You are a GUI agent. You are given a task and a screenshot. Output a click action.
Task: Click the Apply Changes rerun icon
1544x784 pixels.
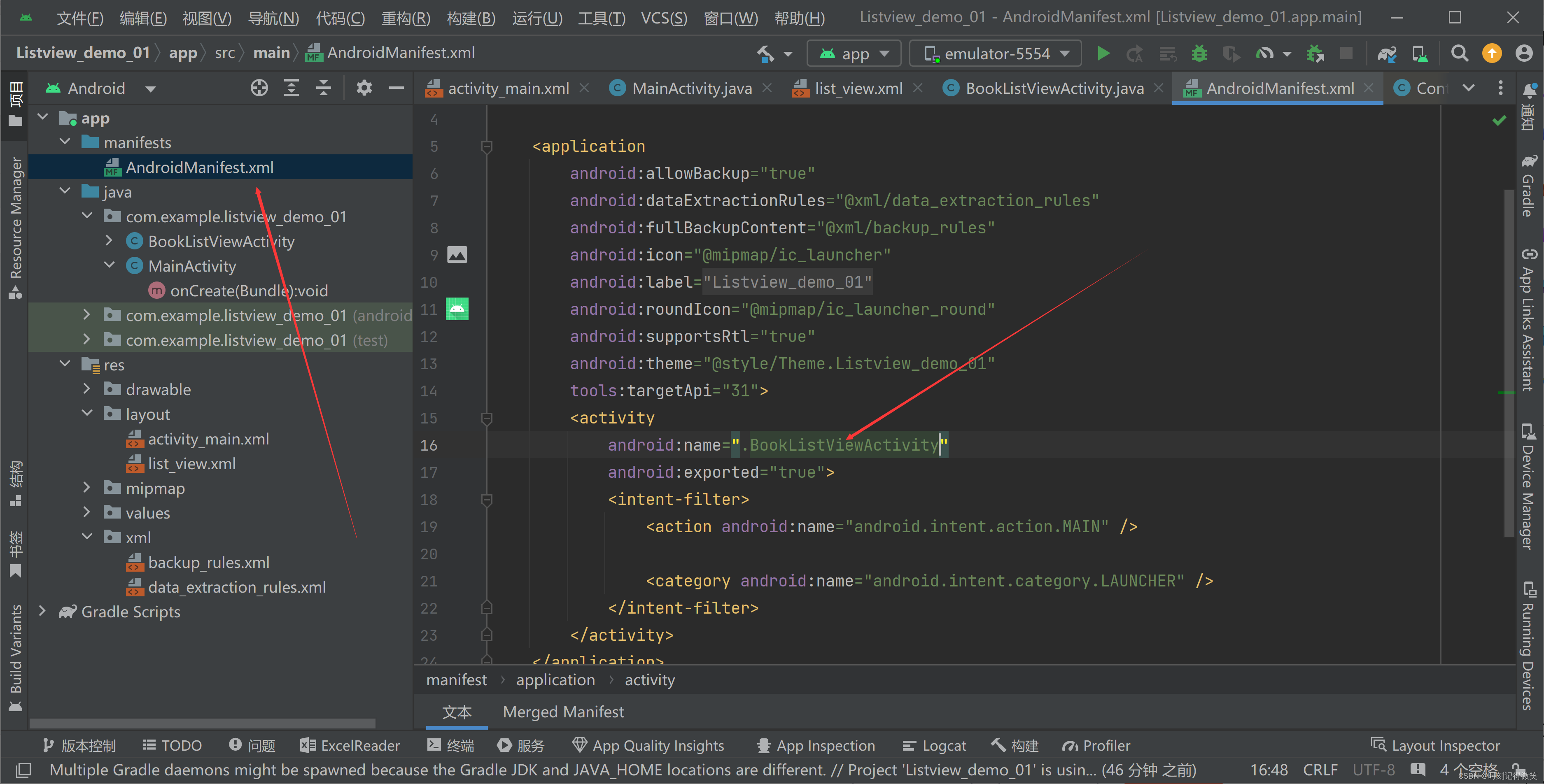click(x=1134, y=54)
